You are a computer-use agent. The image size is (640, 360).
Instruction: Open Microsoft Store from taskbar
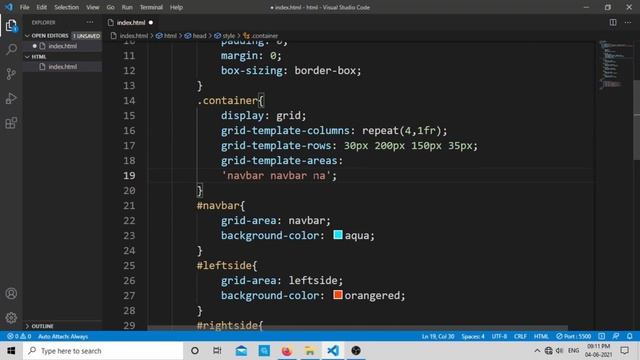[264, 351]
